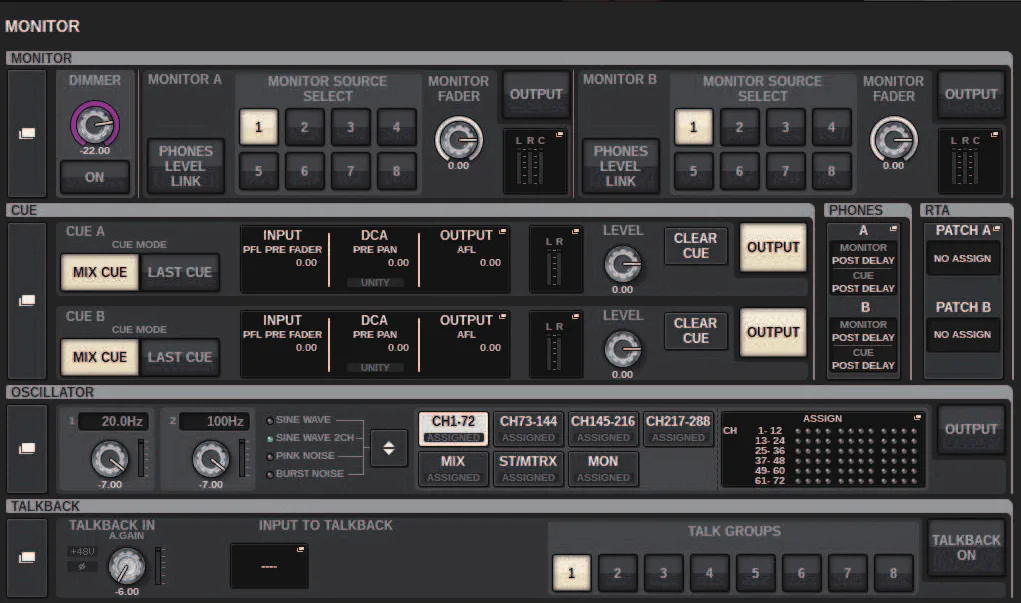Click CUE A DCA UNITY indicator

click(375, 283)
